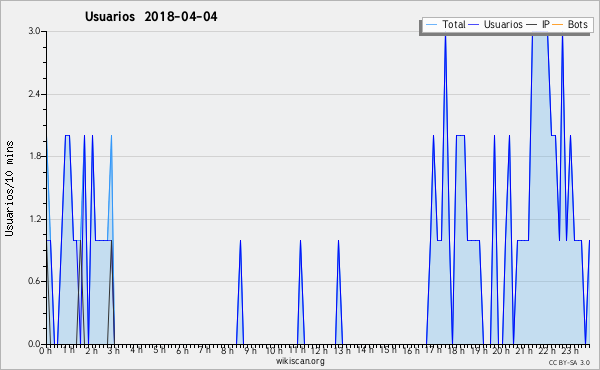Image resolution: width=600 pixels, height=370 pixels.
Task: Click the data spike near 11 h
Action: (x=300, y=292)
